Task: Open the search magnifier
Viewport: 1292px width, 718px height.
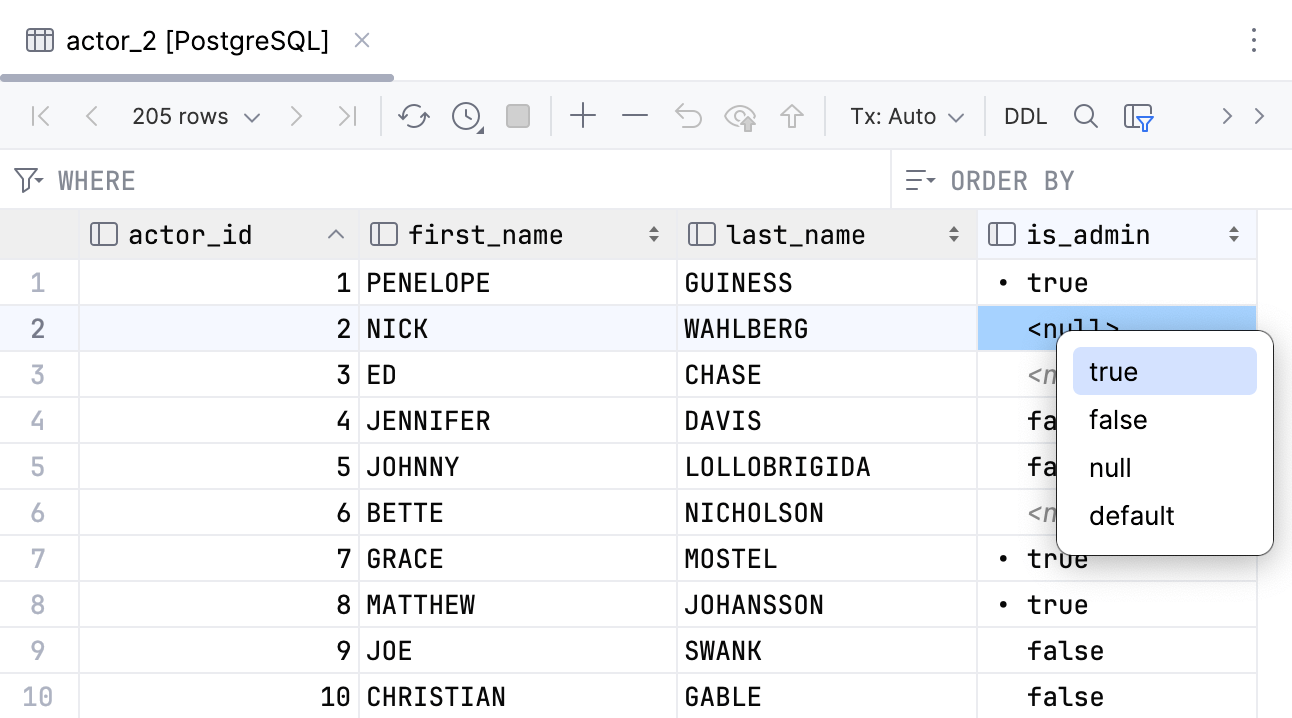Action: (x=1086, y=116)
